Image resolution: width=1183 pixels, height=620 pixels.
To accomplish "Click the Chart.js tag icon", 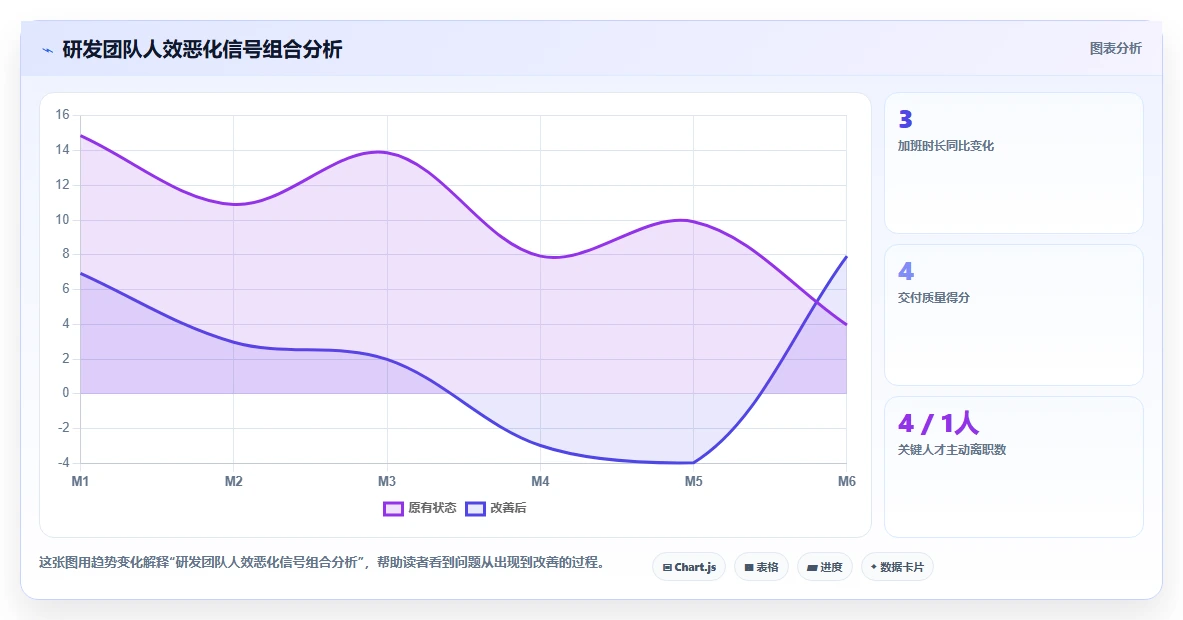I will tap(667, 568).
